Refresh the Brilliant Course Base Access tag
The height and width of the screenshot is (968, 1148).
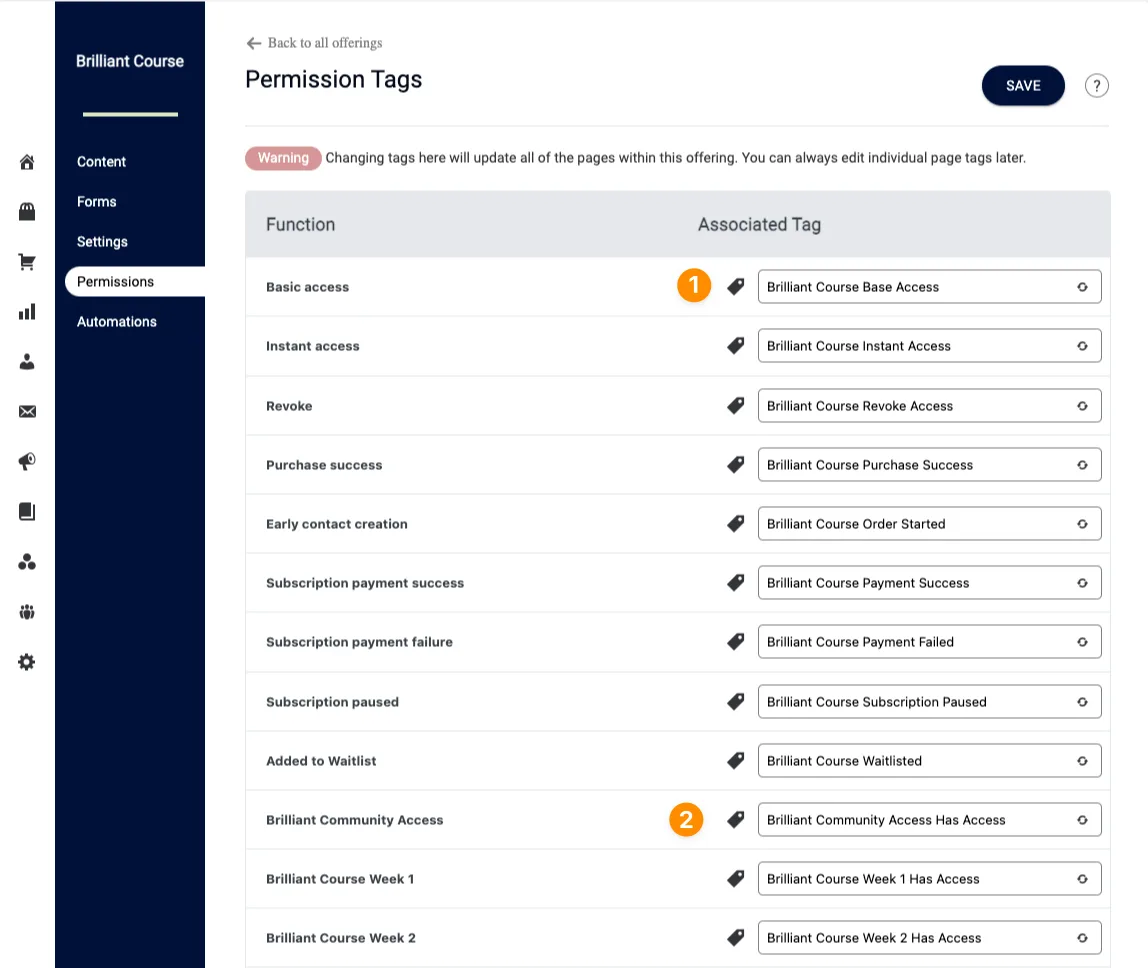tap(1082, 286)
